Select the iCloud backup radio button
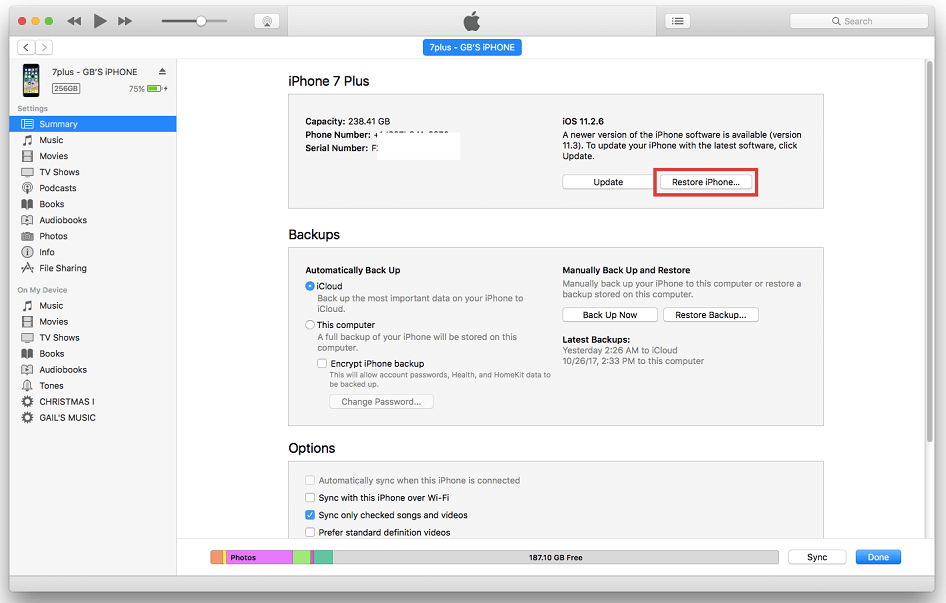Screen dimensions: 946x603 tap(310, 286)
